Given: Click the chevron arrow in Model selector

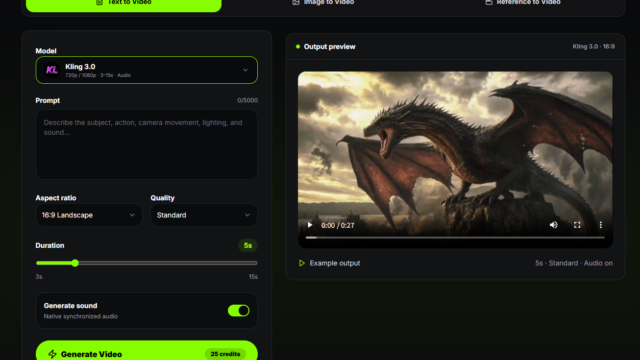Looking at the screenshot, I should click(245, 70).
